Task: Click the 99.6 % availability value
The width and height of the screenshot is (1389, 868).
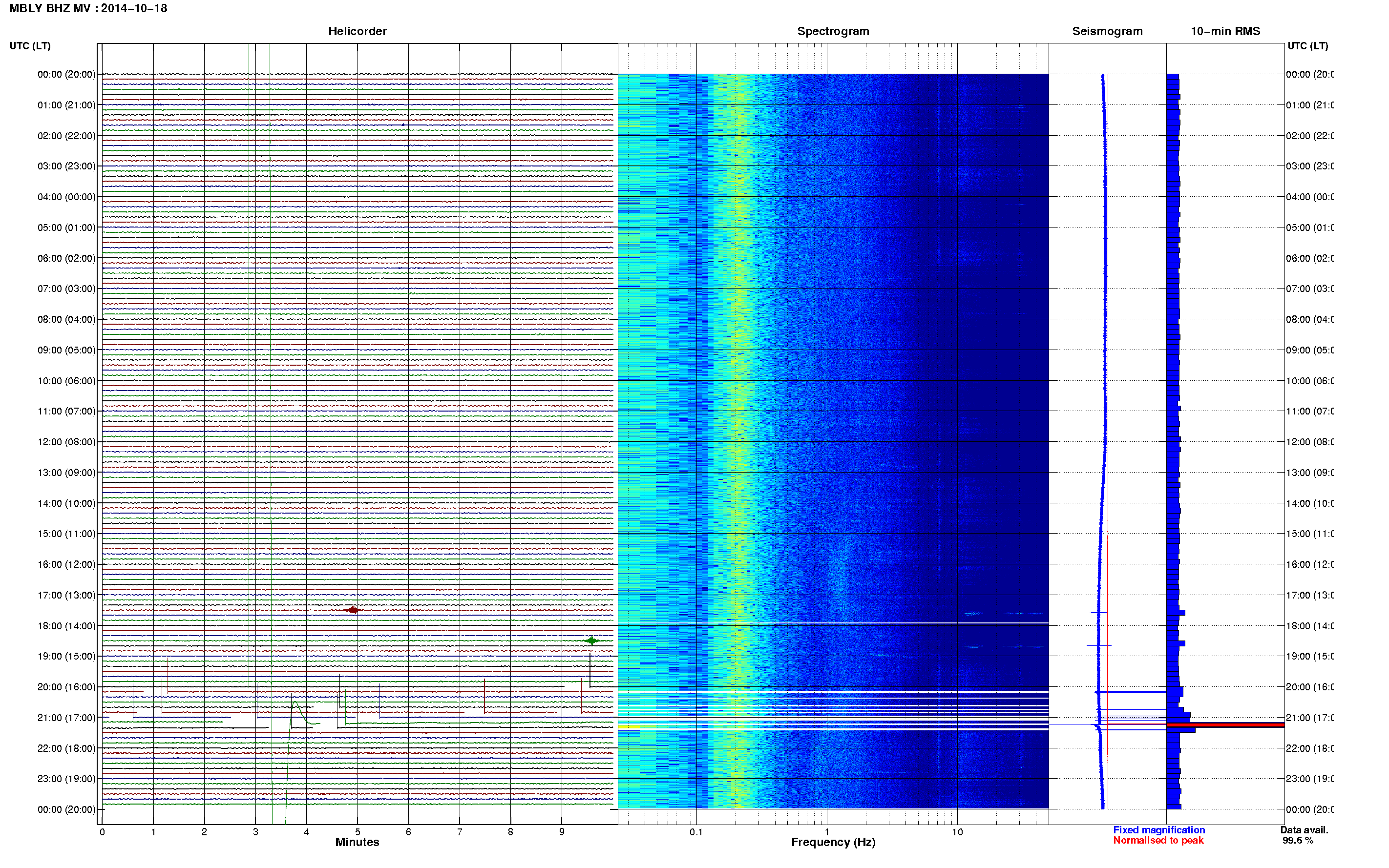Action: click(1297, 841)
